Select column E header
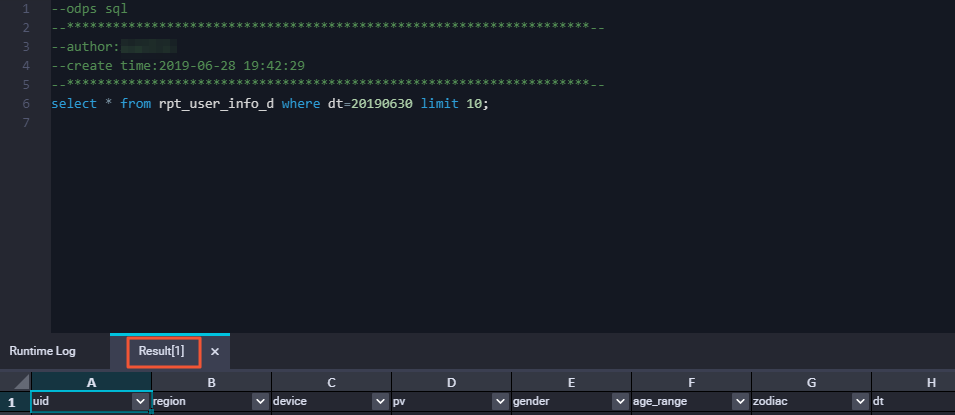Screen dimensions: 955x415 (571, 382)
